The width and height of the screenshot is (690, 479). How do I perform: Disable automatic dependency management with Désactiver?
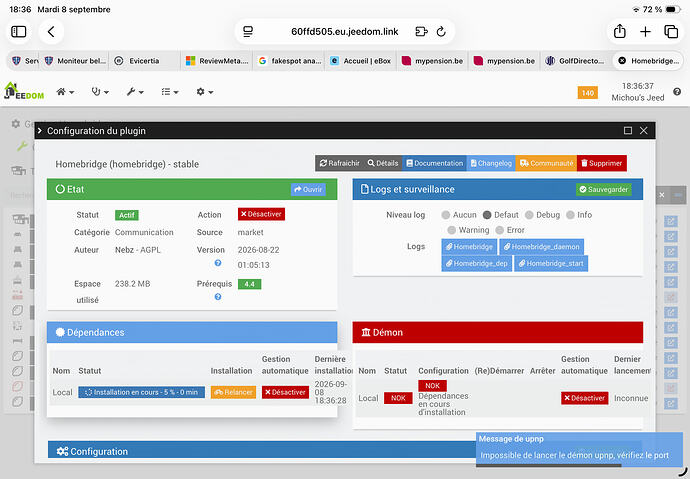pos(286,392)
